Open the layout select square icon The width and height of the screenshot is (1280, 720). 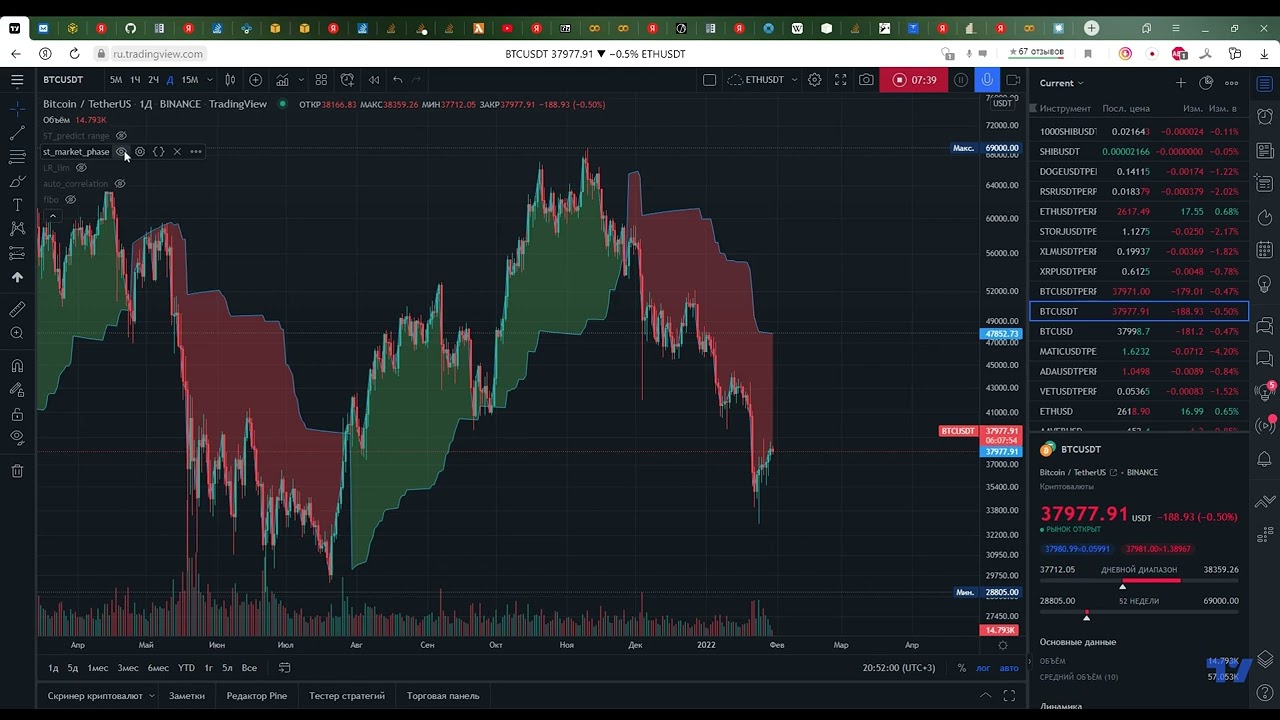tap(709, 80)
